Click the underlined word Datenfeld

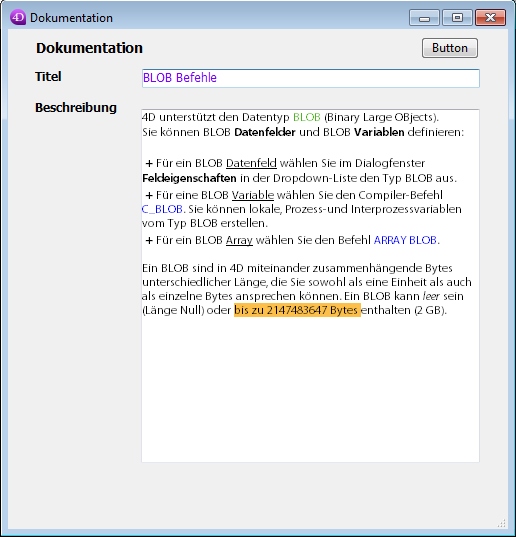click(x=251, y=163)
